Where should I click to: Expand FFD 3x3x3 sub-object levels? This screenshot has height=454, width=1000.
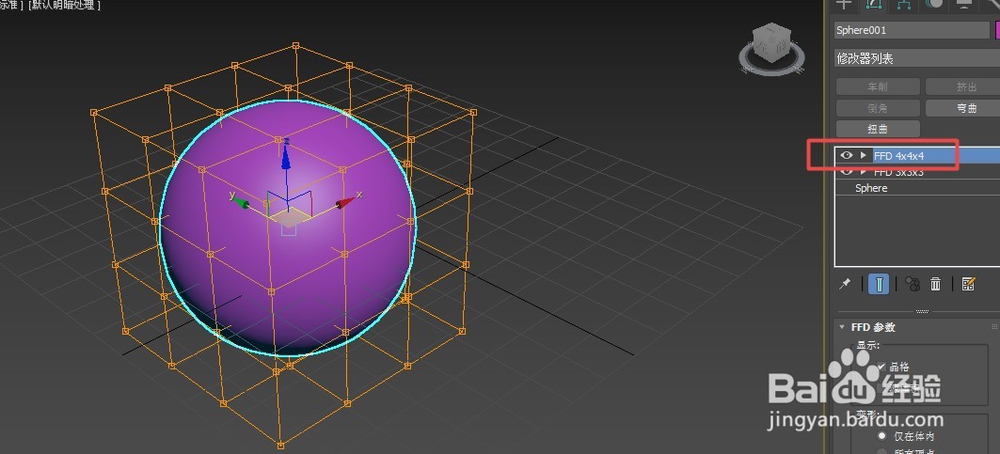pyautogui.click(x=864, y=172)
